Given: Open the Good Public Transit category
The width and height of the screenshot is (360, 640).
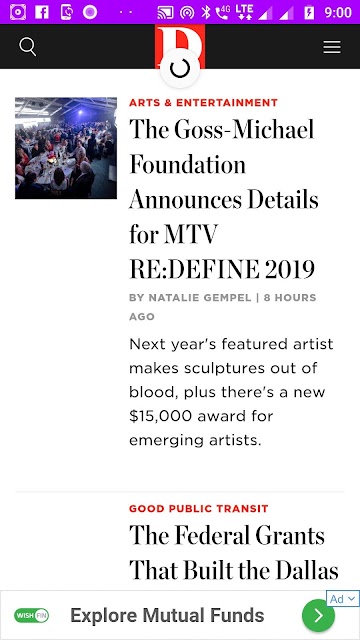Looking at the screenshot, I should point(199,509).
